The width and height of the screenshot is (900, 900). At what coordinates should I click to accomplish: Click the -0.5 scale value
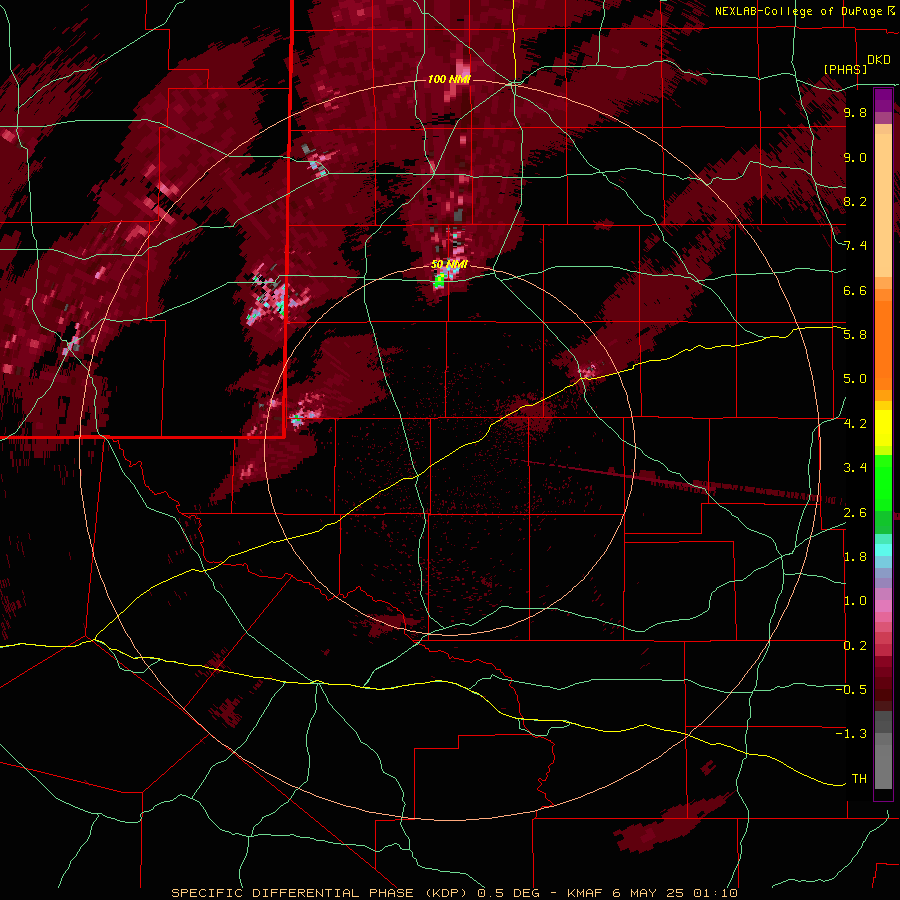[851, 690]
